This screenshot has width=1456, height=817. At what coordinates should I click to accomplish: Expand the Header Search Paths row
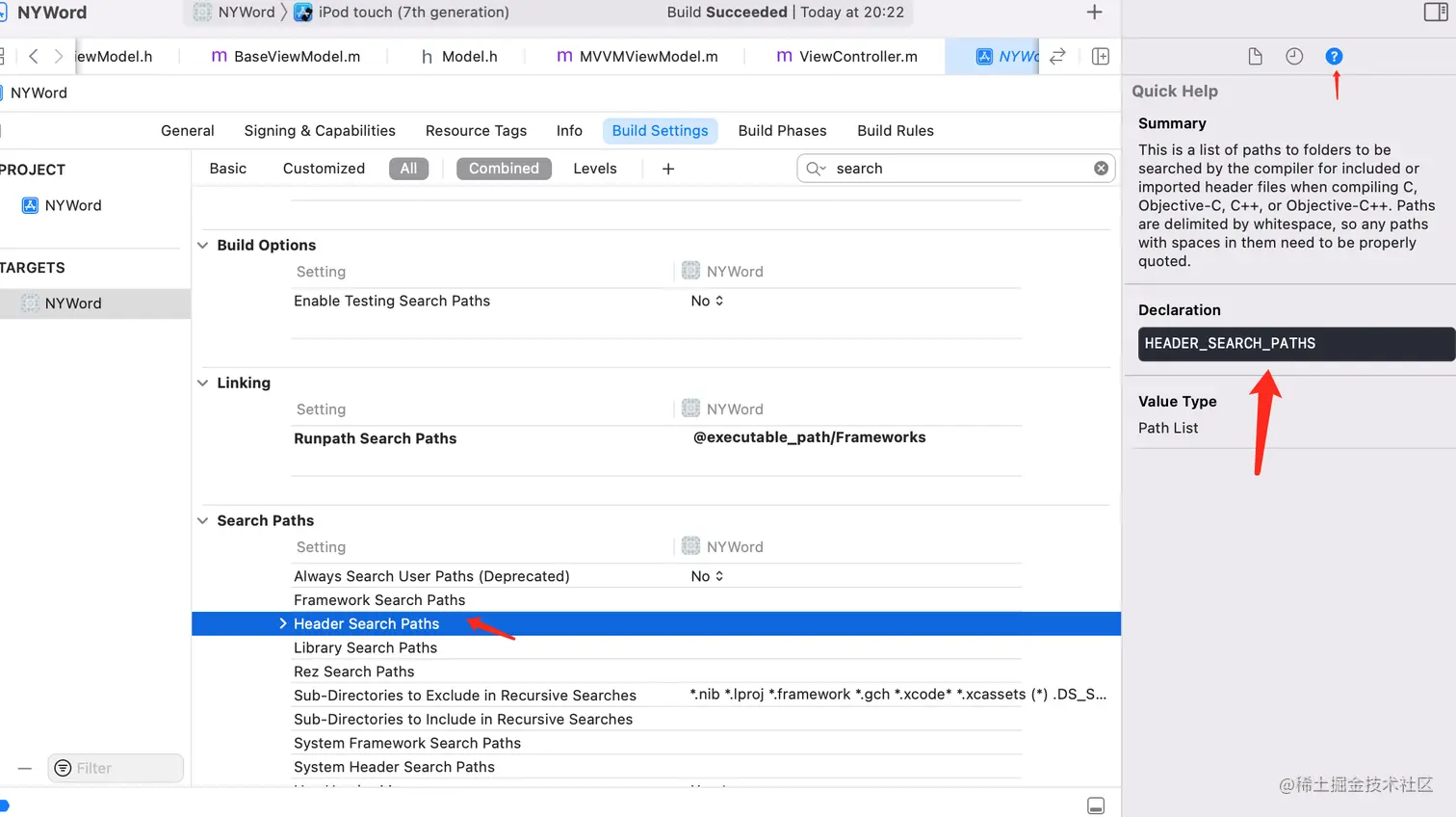coord(283,624)
